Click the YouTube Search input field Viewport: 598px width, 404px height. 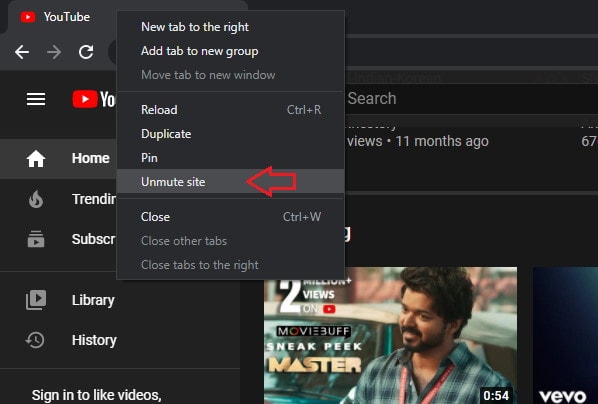[471, 99]
